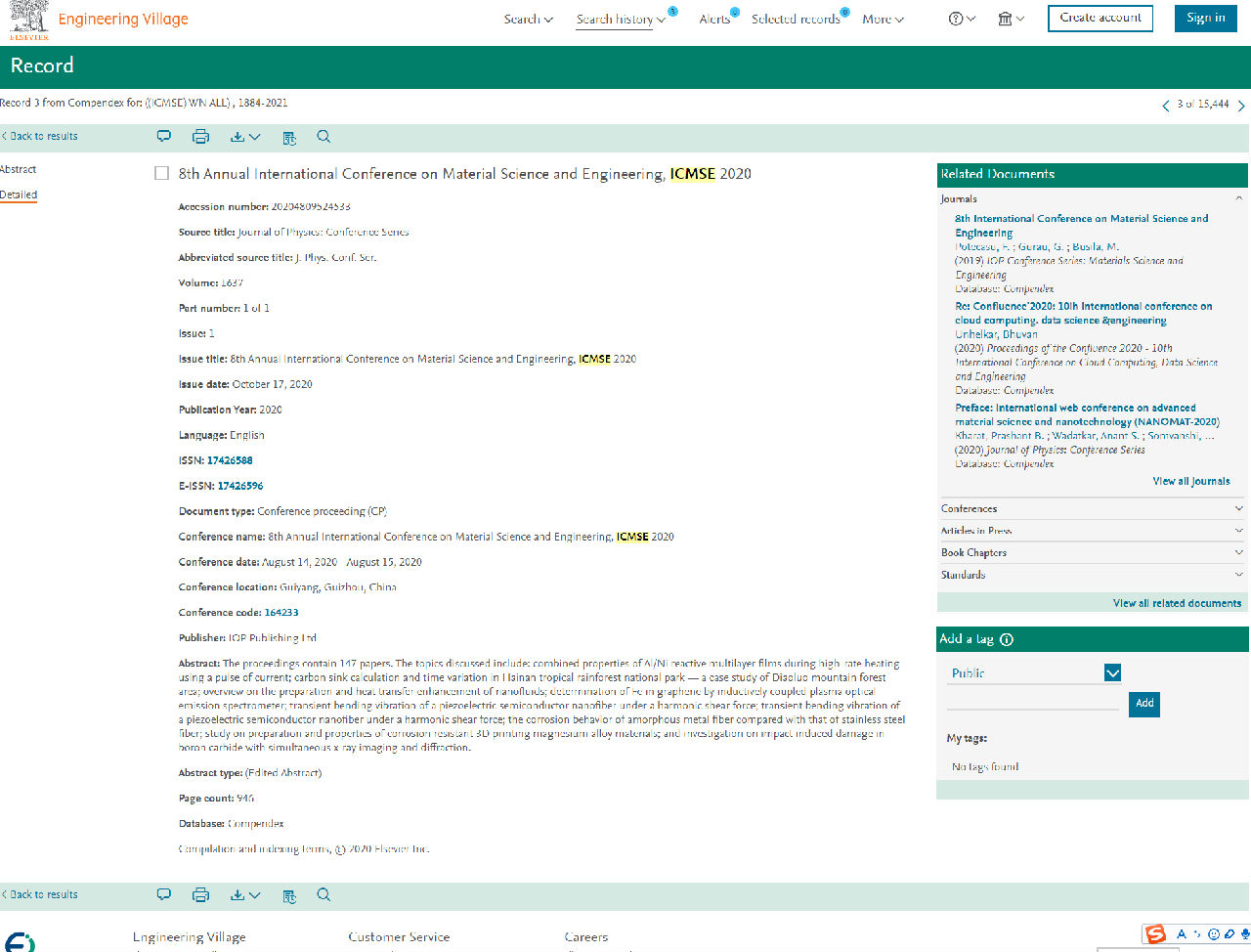Open the download options below the record

245,894
